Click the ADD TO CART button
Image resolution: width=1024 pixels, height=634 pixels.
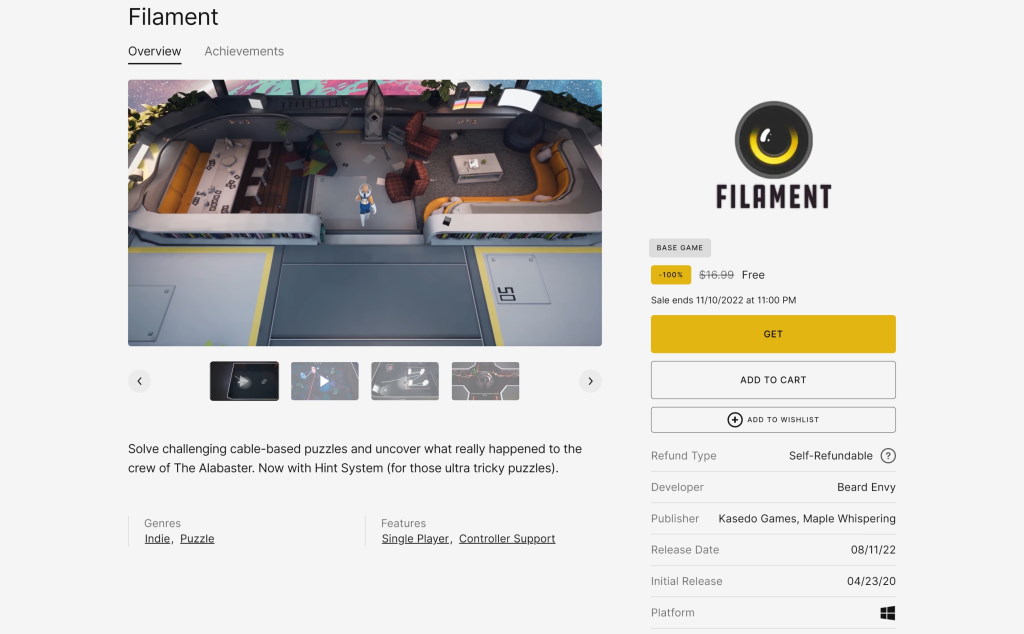773,380
